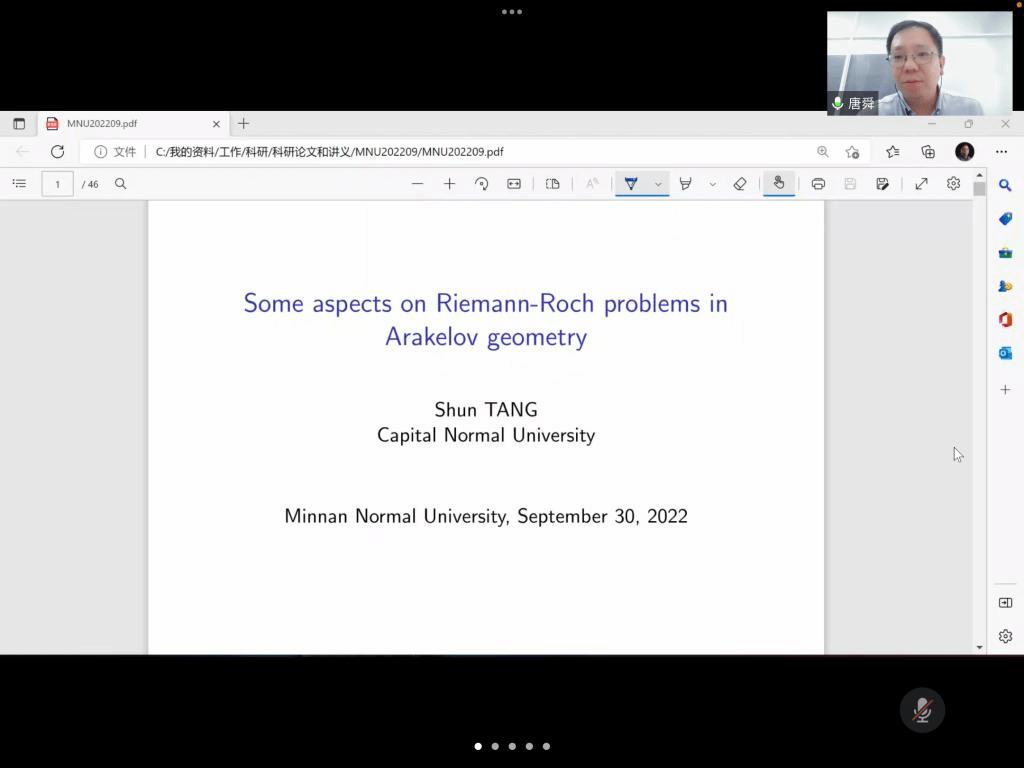Toggle the Draw pen tool
Viewport: 1024px width, 768px height.
pyautogui.click(x=631, y=184)
